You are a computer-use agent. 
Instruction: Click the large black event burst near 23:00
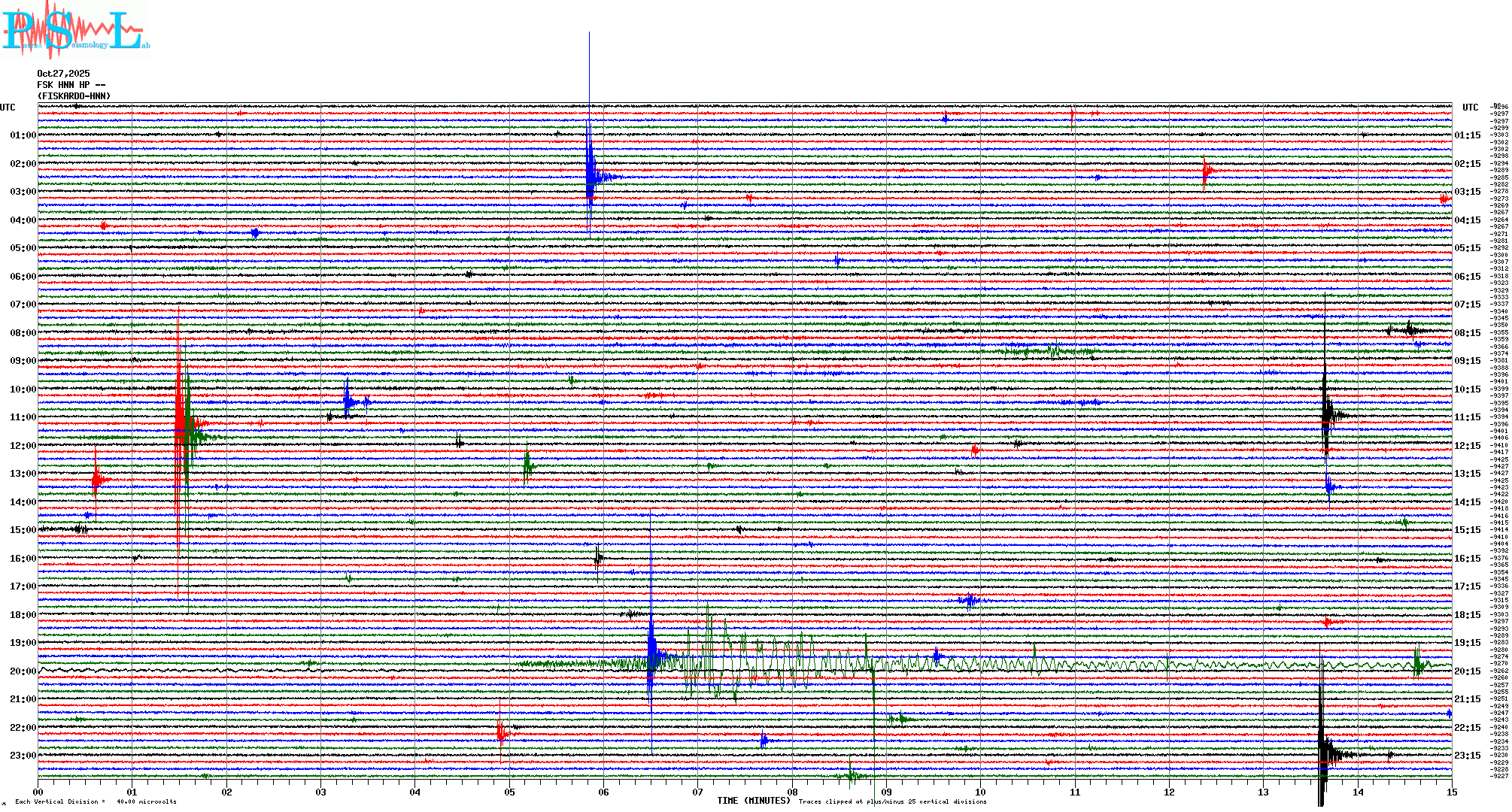pyautogui.click(x=1325, y=754)
